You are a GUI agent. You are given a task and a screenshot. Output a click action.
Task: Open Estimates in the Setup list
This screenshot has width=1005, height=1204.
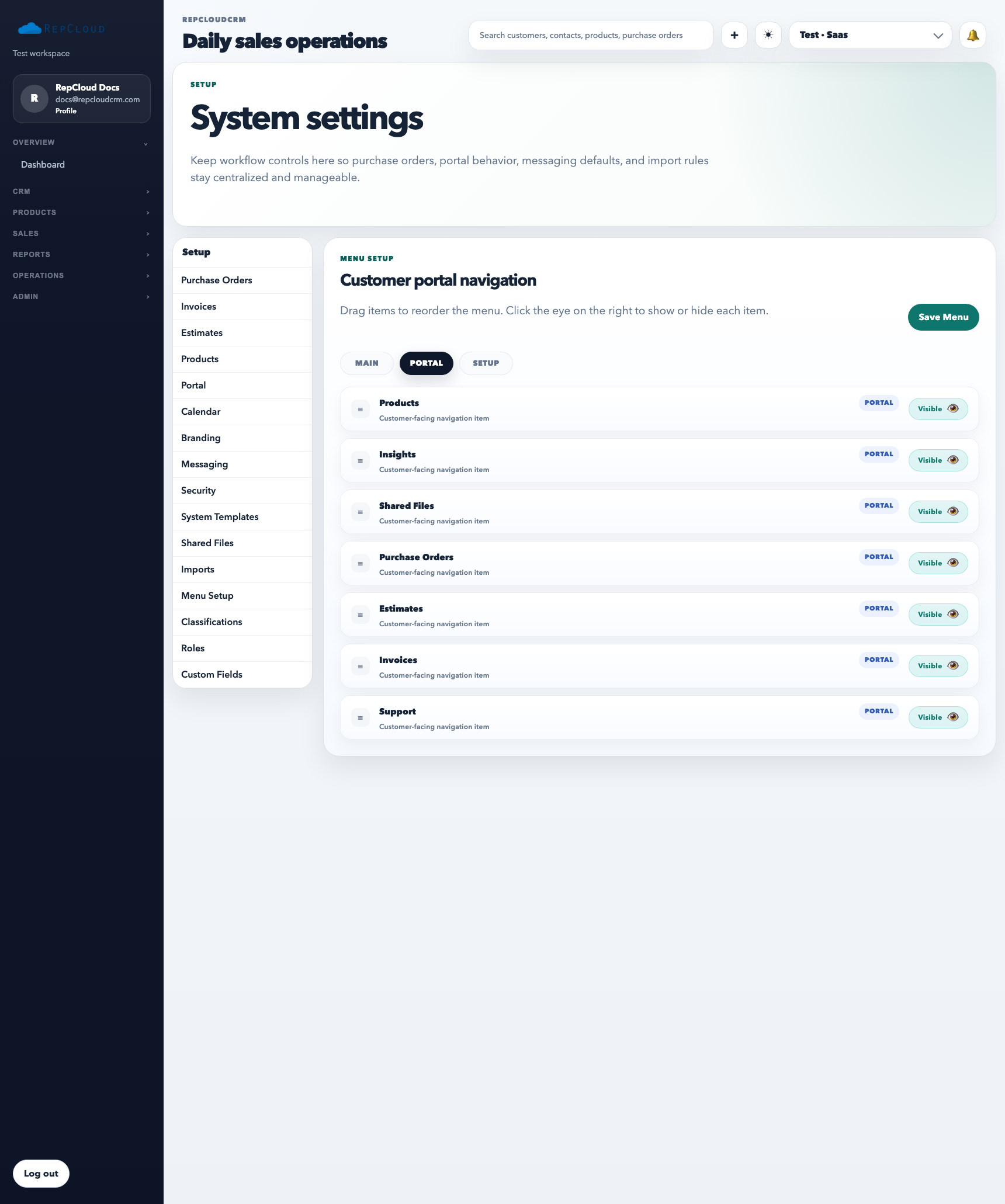click(242, 333)
